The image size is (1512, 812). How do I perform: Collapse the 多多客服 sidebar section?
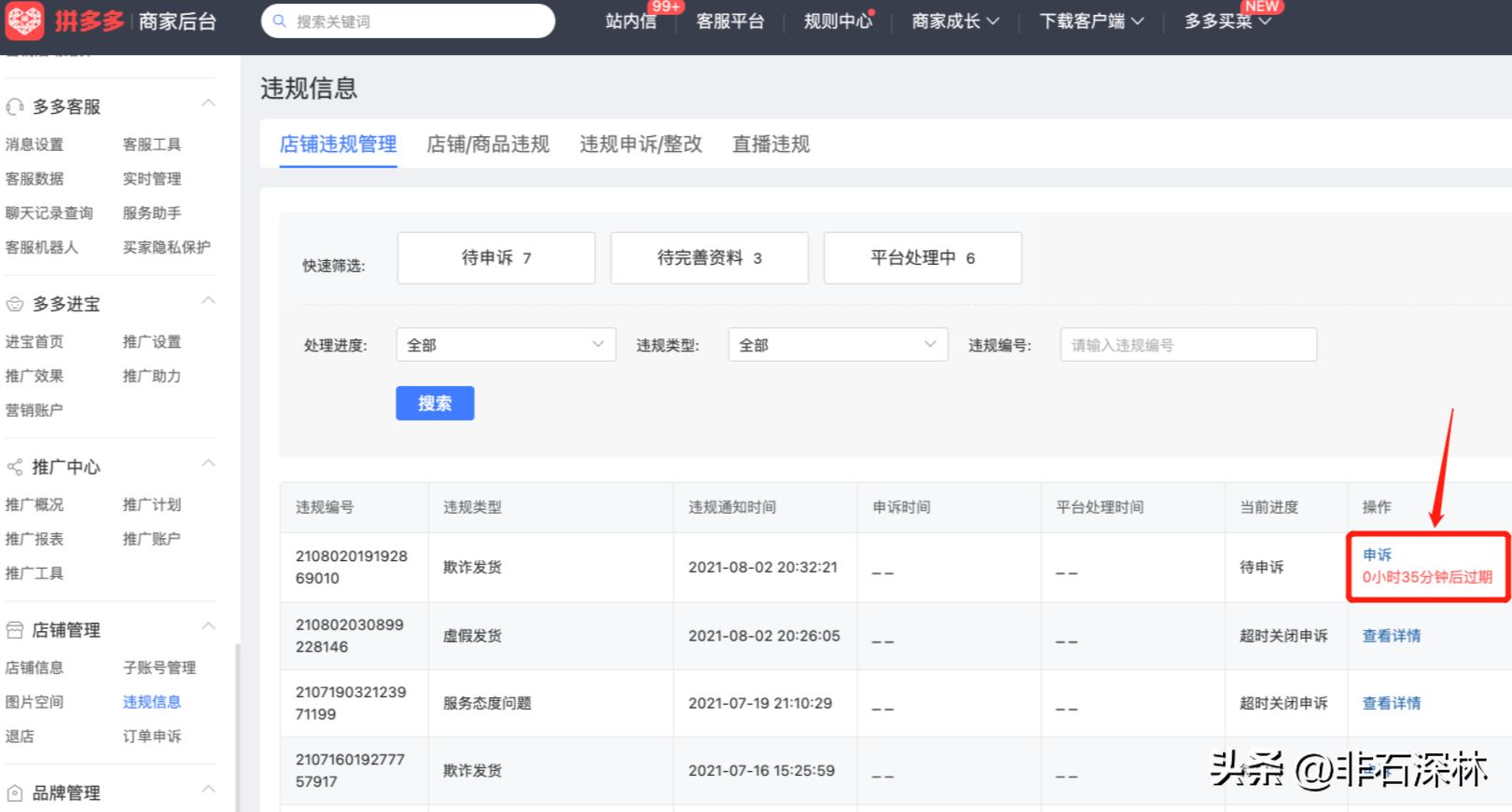pyautogui.click(x=209, y=103)
